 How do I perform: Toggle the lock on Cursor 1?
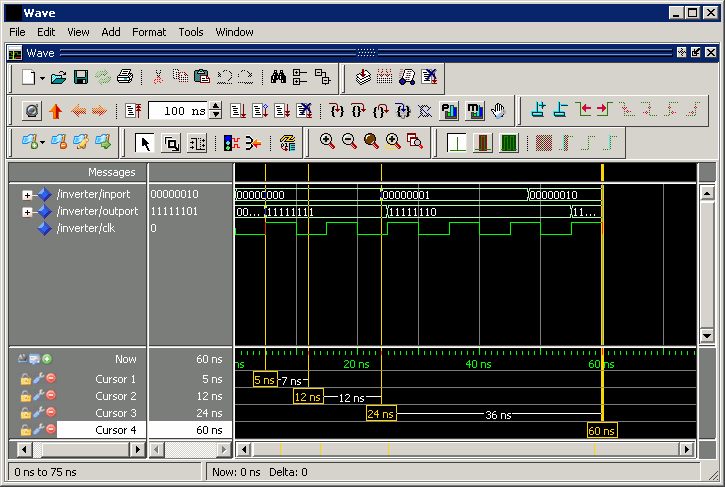(x=26, y=380)
